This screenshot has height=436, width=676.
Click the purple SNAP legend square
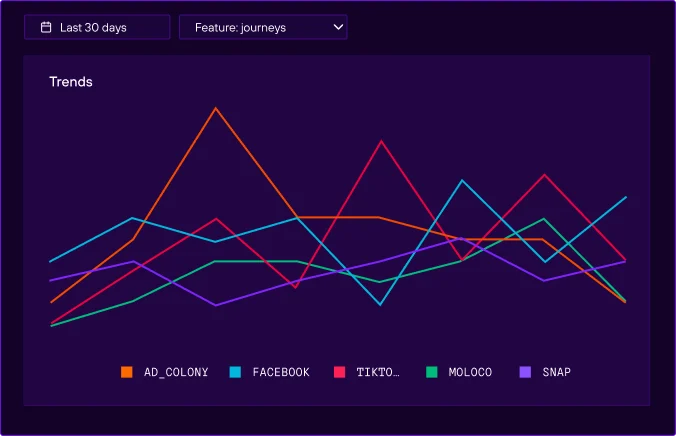point(526,372)
